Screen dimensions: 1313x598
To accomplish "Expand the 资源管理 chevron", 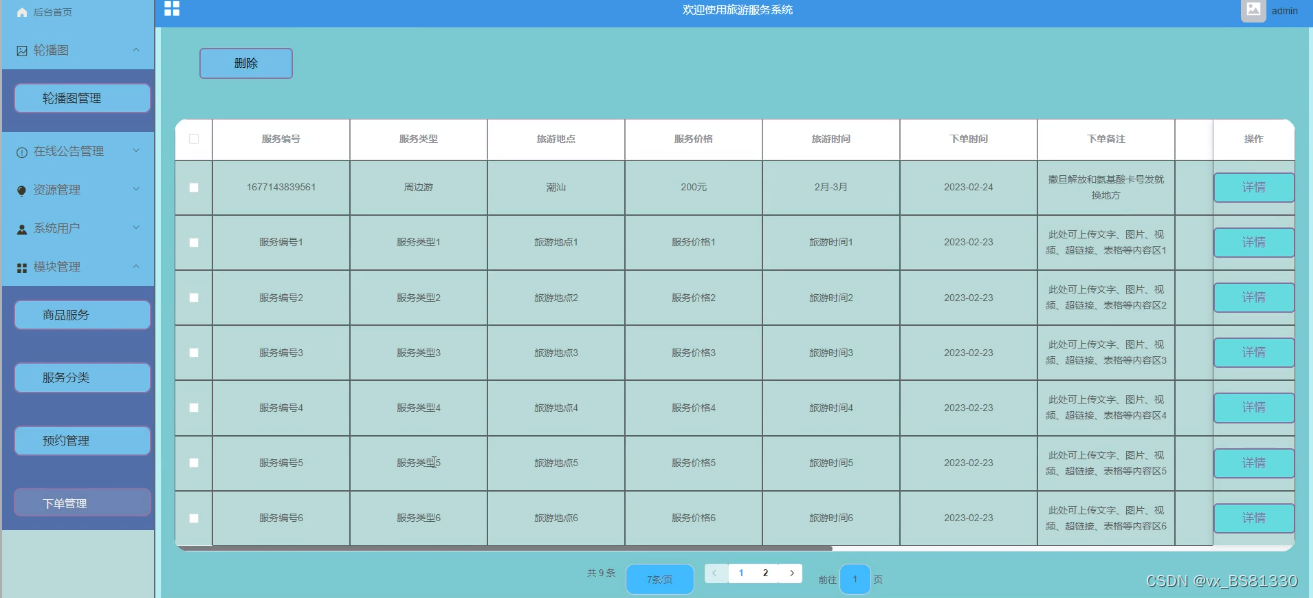I will click(136, 190).
